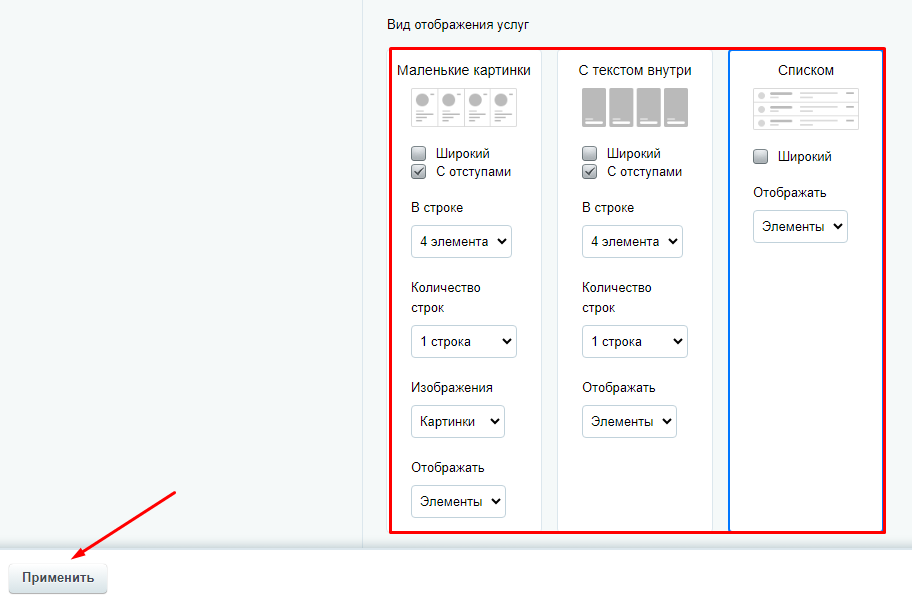
Task: Select the Списком layout preview icon
Action: click(x=806, y=109)
